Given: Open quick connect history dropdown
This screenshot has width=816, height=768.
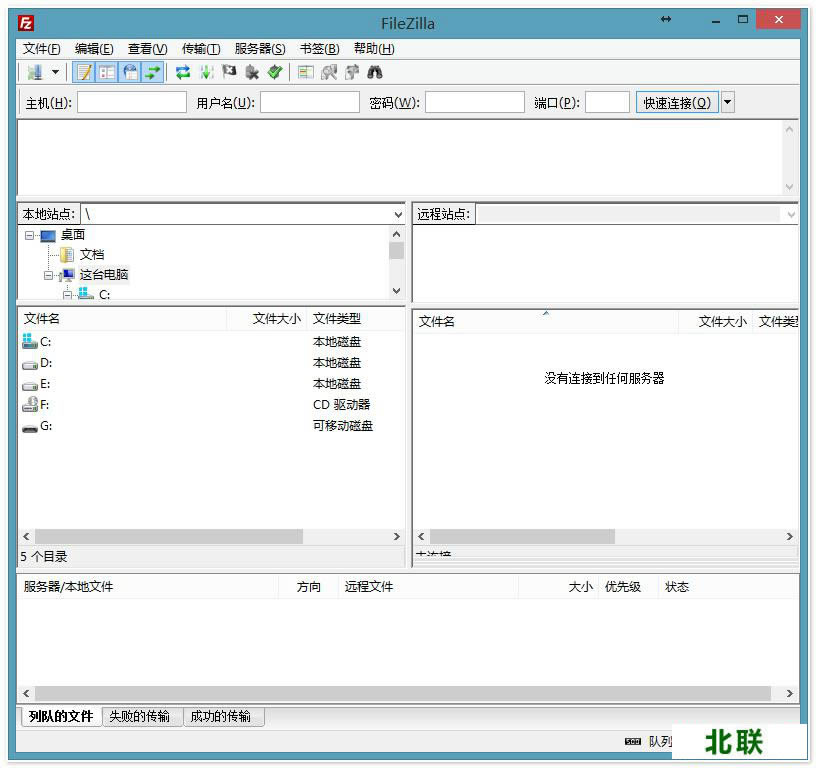Looking at the screenshot, I should pos(728,103).
